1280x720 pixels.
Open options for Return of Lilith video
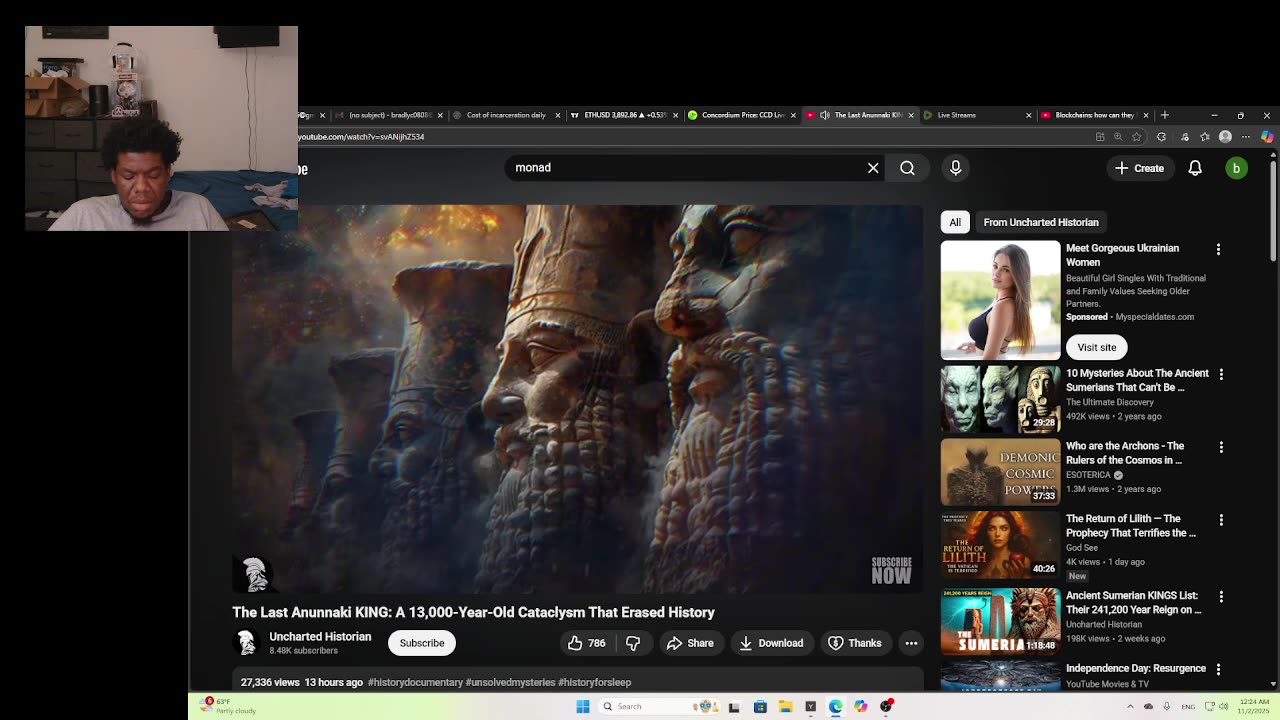click(1221, 520)
